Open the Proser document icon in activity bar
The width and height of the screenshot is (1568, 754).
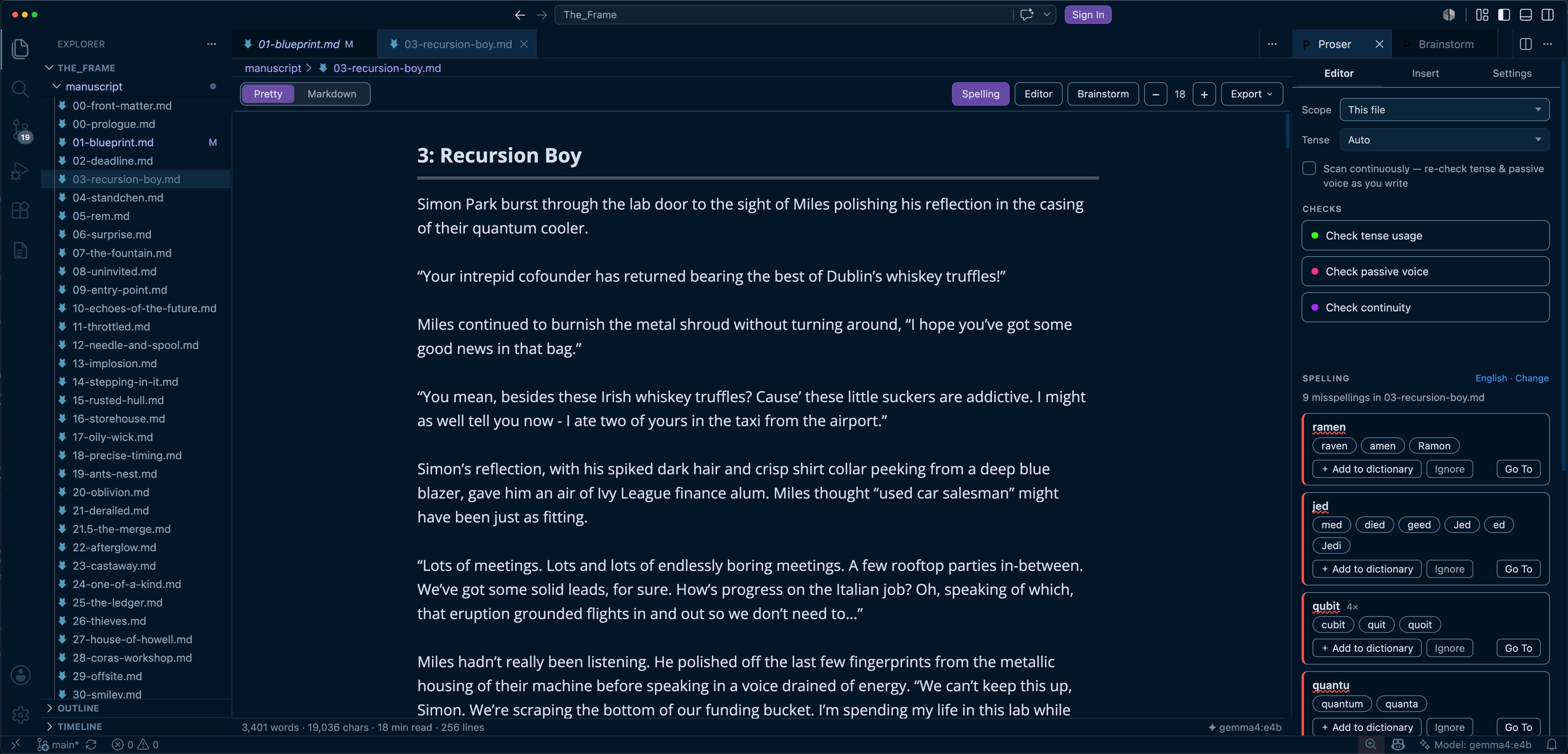click(x=20, y=250)
